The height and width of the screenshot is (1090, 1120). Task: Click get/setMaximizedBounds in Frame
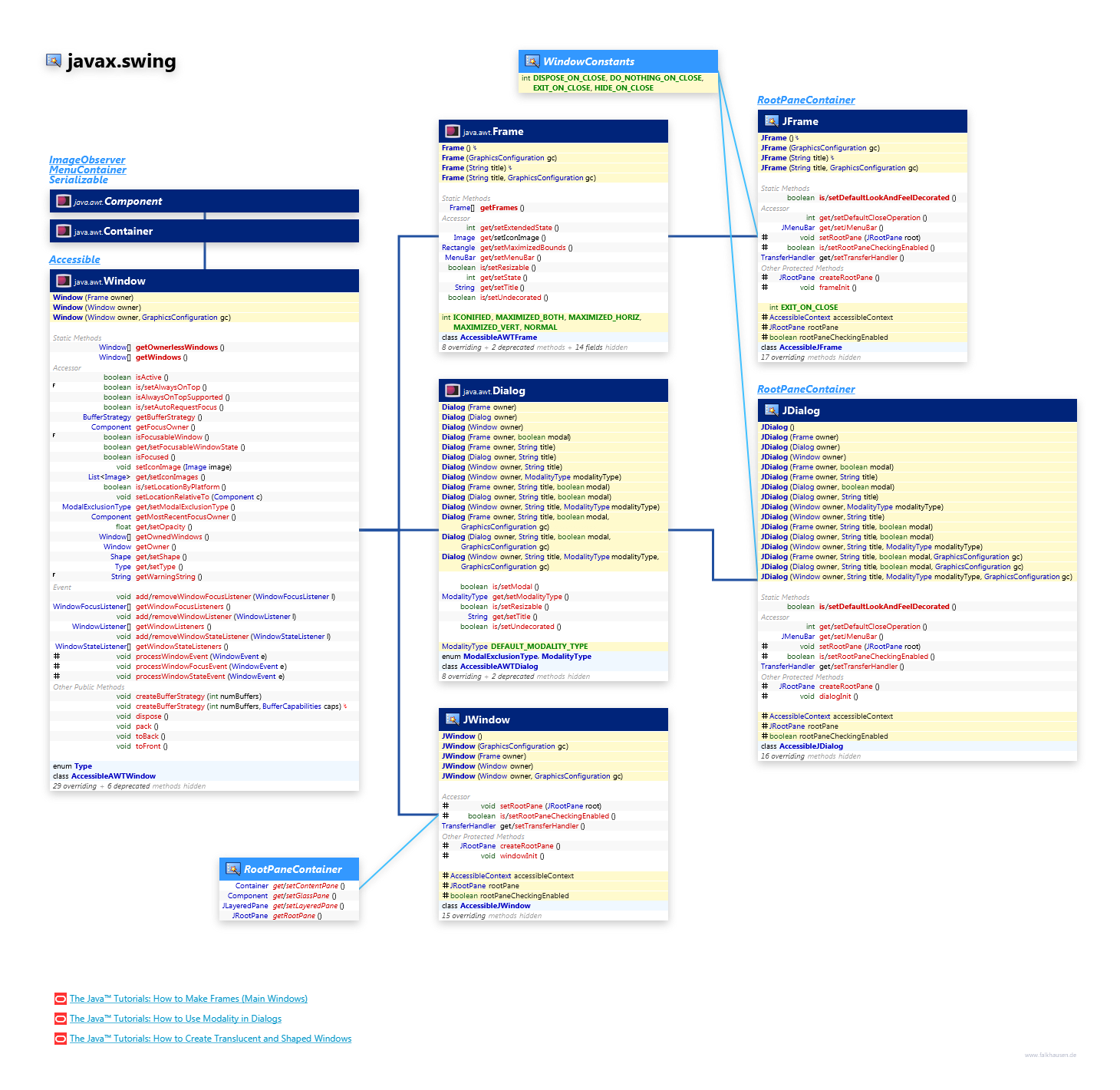point(523,248)
